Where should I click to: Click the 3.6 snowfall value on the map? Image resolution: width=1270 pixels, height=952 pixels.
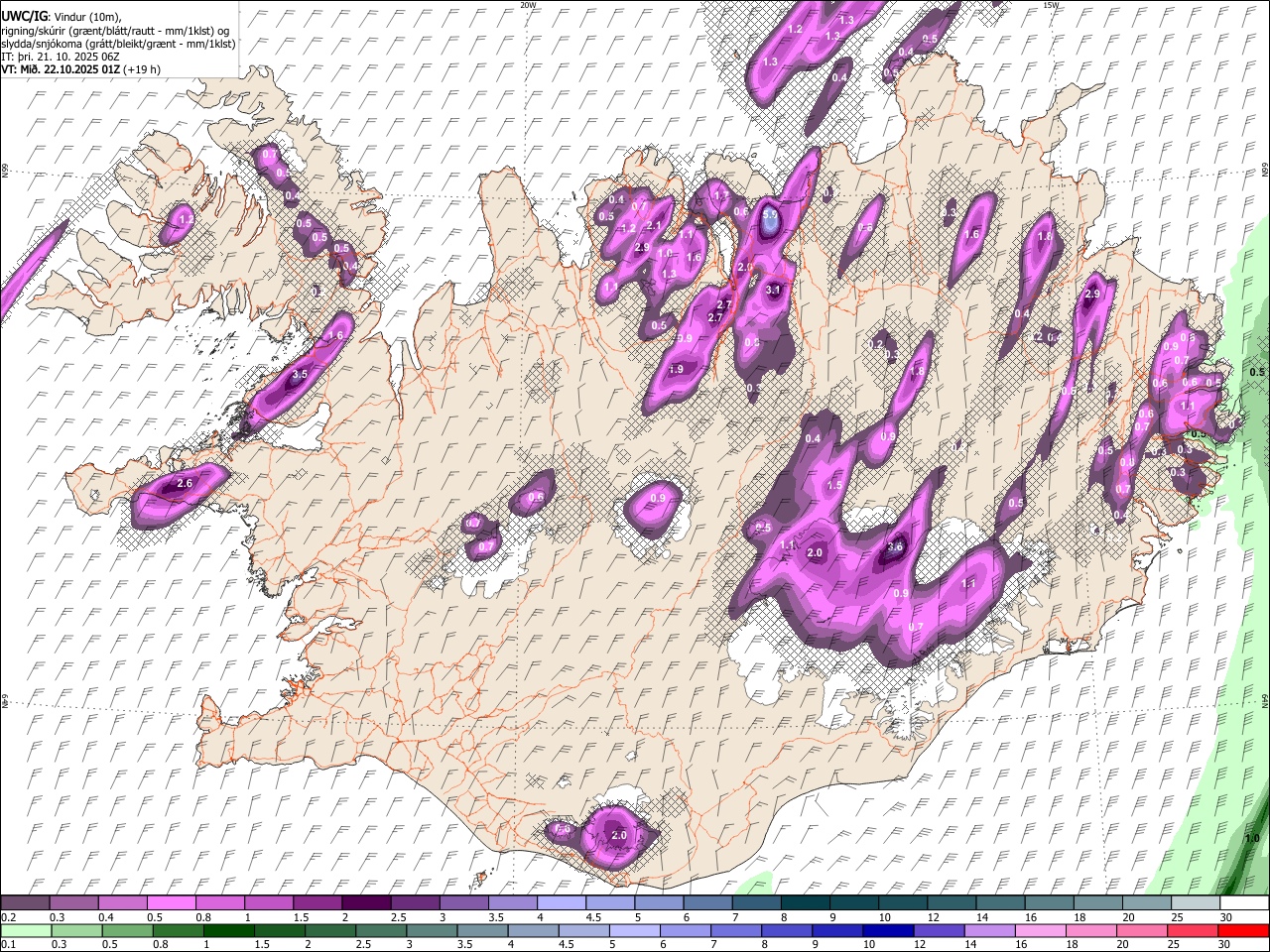(x=895, y=546)
